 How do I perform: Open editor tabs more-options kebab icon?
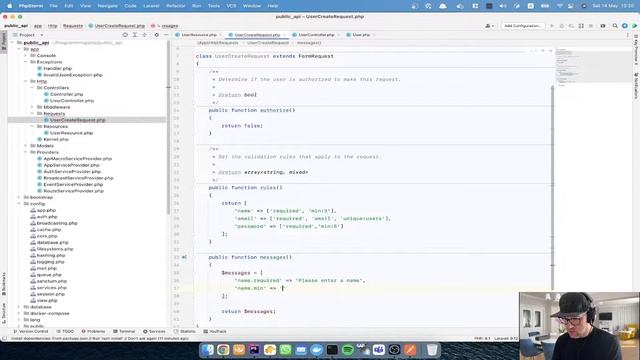628,35
